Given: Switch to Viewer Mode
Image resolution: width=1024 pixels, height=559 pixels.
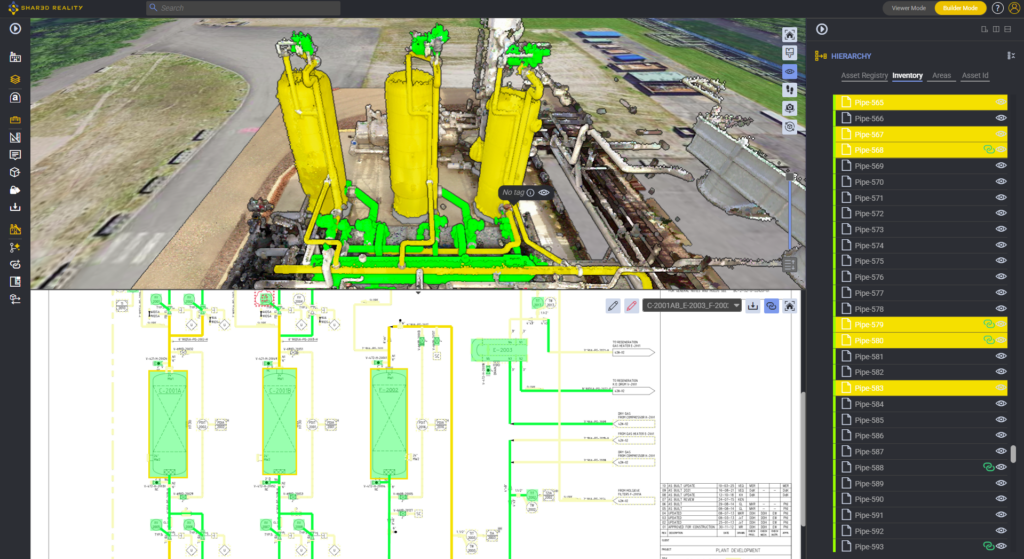Looking at the screenshot, I should (x=908, y=8).
